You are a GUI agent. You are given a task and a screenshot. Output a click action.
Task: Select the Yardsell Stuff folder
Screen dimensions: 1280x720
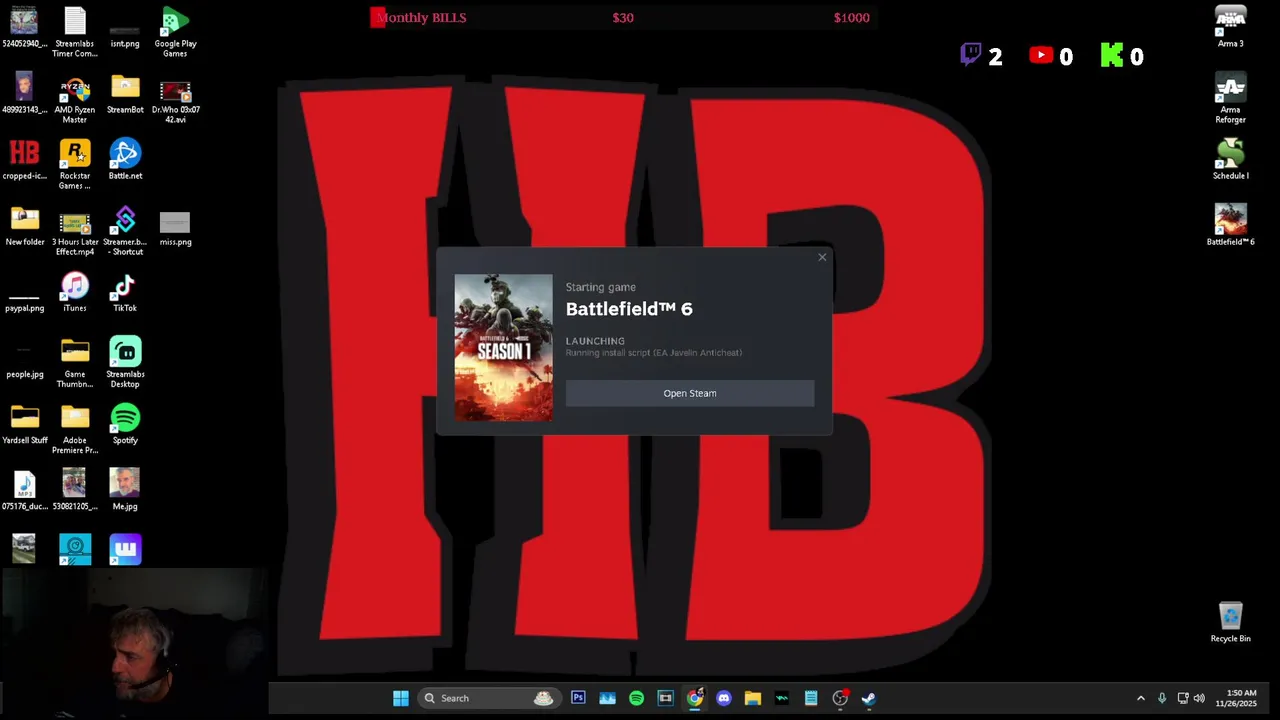tap(25, 424)
